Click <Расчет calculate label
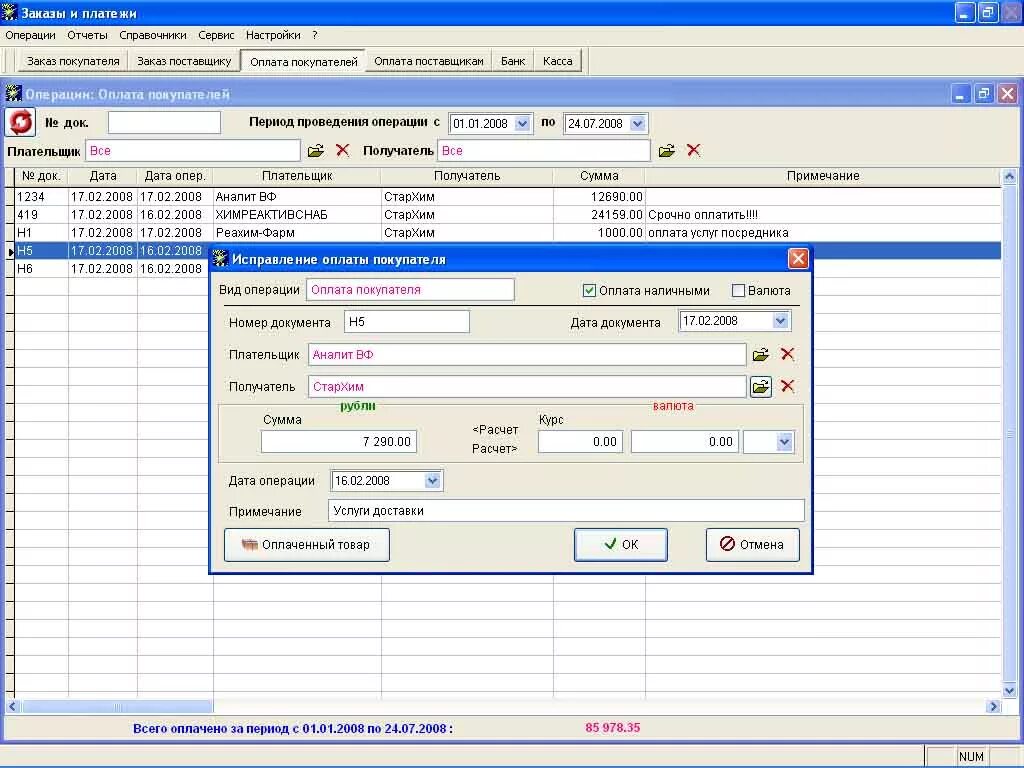The height and width of the screenshot is (768, 1024). 495,430
